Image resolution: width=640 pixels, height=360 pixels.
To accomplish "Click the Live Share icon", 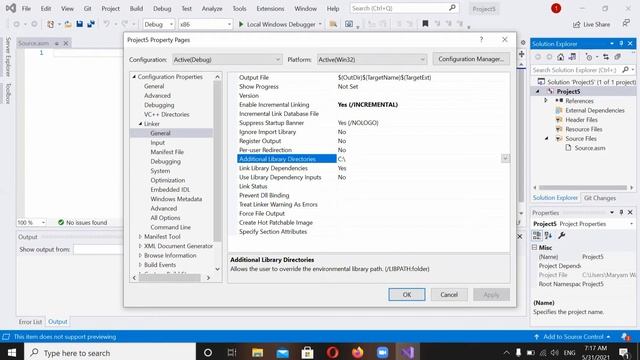I will [x=576, y=24].
